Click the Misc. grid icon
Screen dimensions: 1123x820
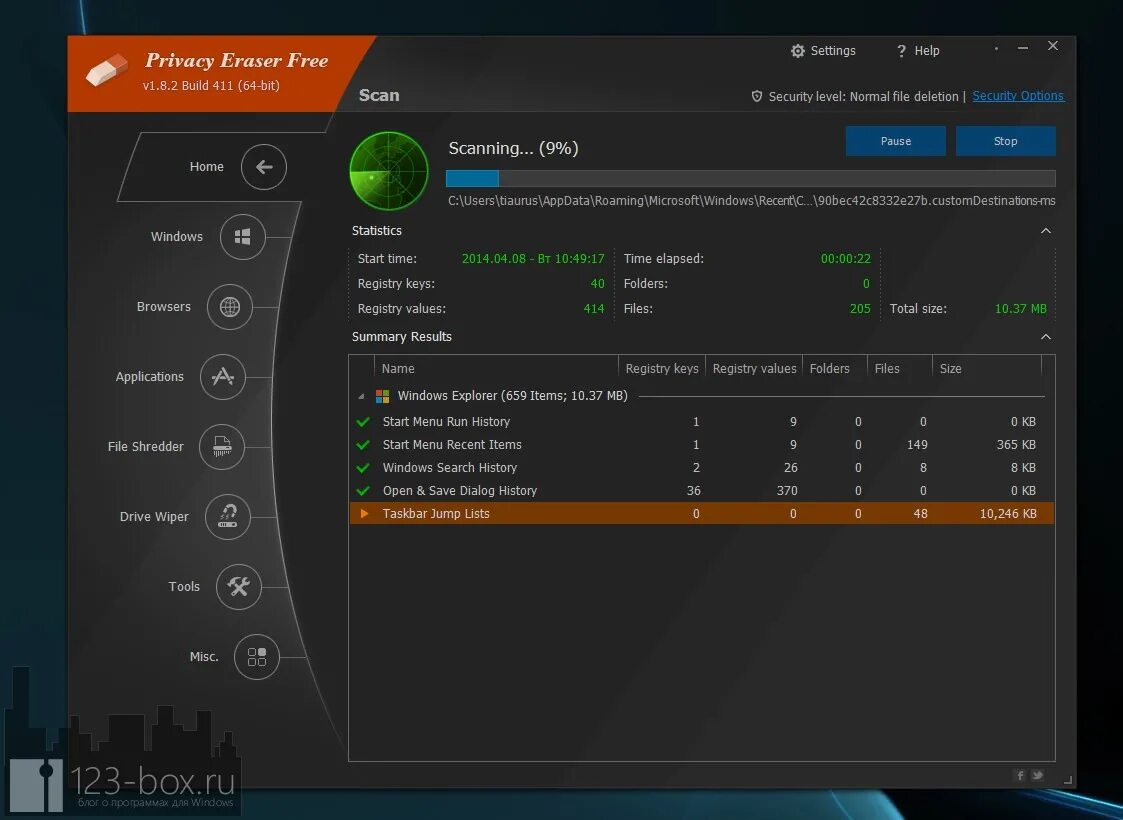tap(256, 657)
